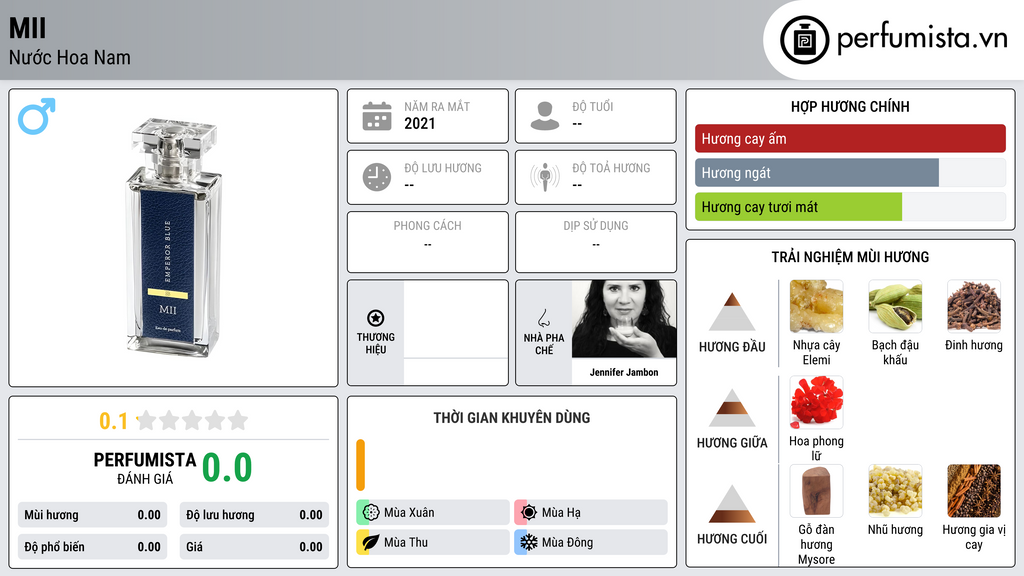Click the PHONG CÁCH style box
This screenshot has height=576, width=1024.
click(x=428, y=242)
